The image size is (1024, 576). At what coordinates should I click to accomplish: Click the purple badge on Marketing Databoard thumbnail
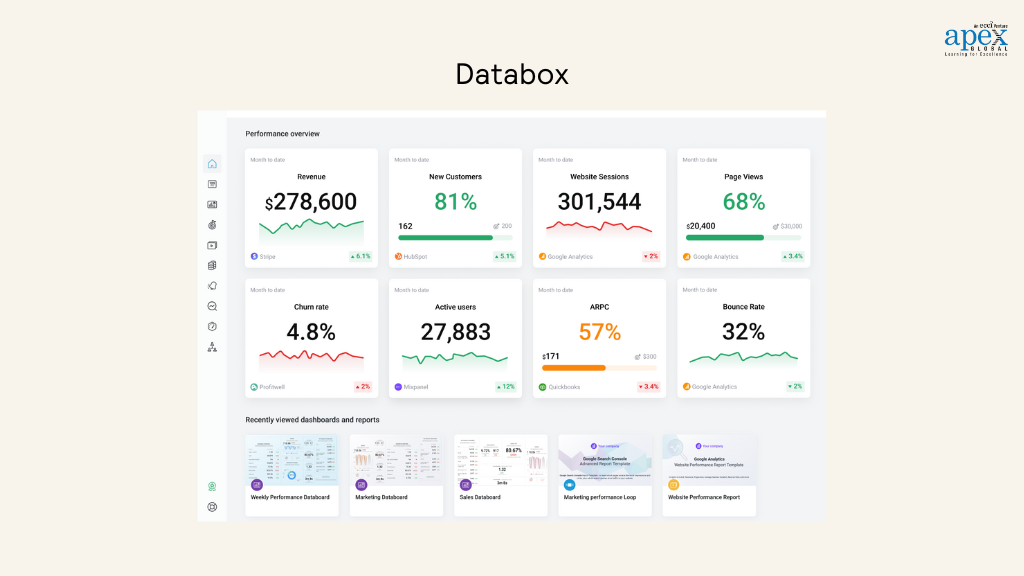tap(361, 485)
